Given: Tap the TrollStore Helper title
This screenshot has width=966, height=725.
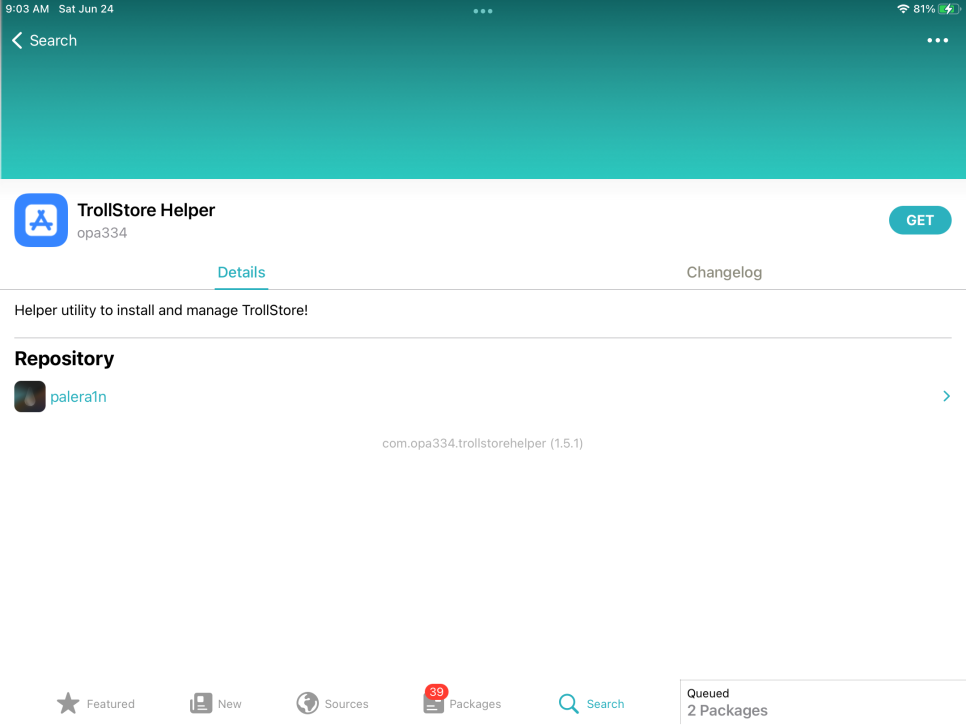Looking at the screenshot, I should [146, 210].
